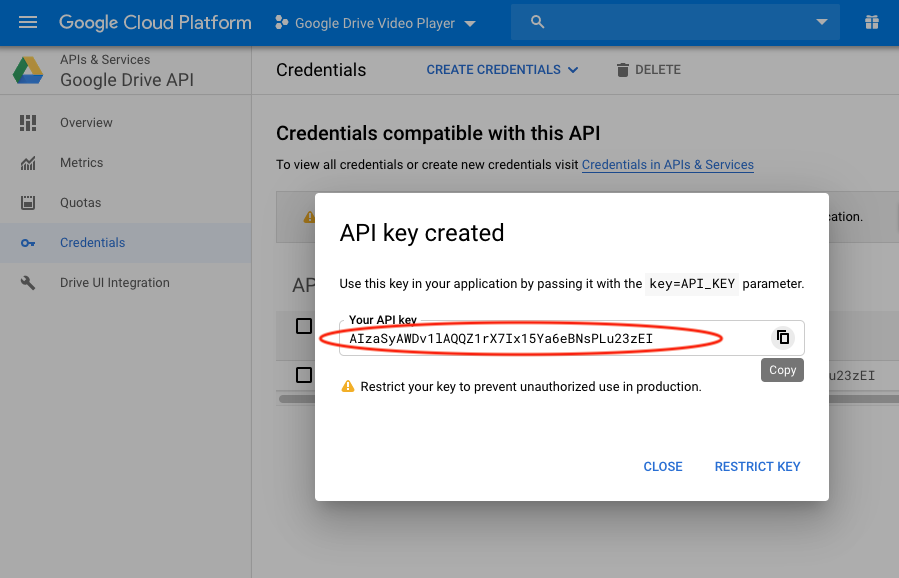
Task: Open the Google Drive Video Player project selector
Action: (376, 23)
